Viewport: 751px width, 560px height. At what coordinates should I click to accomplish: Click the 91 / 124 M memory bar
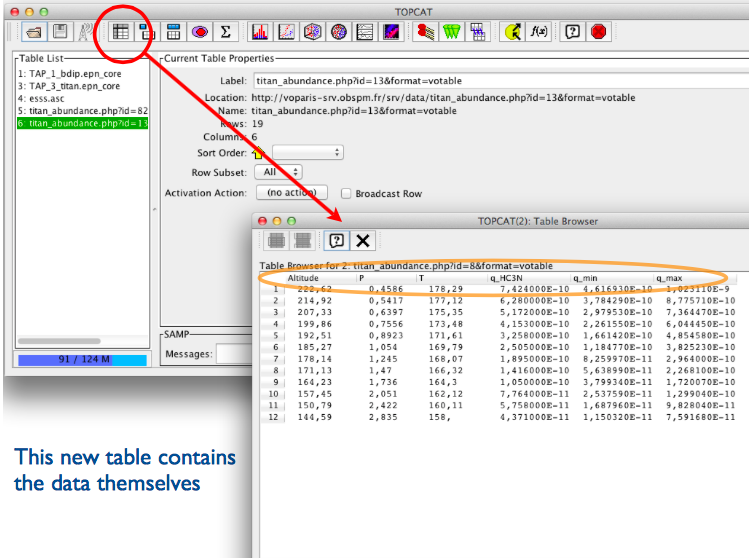[82, 360]
